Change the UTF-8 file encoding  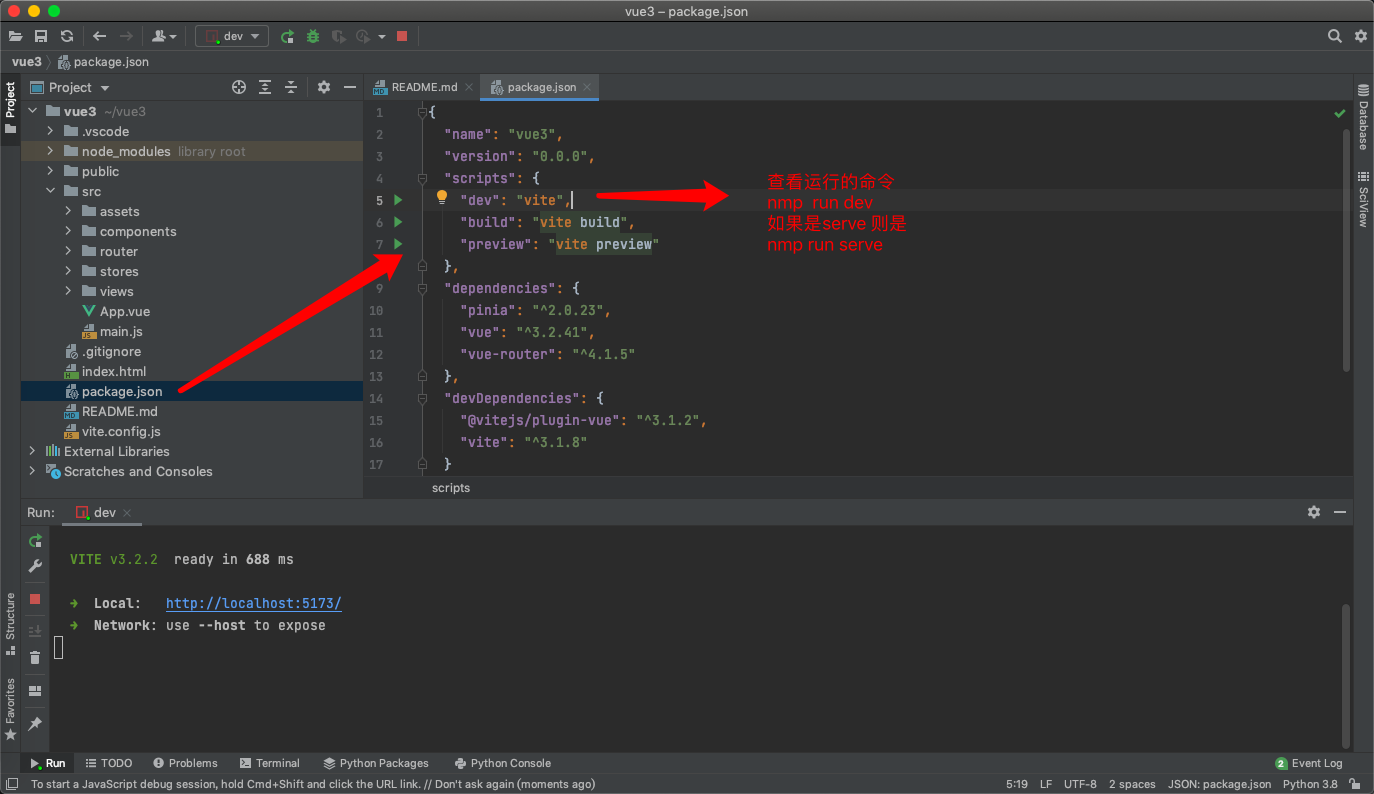(x=1080, y=784)
